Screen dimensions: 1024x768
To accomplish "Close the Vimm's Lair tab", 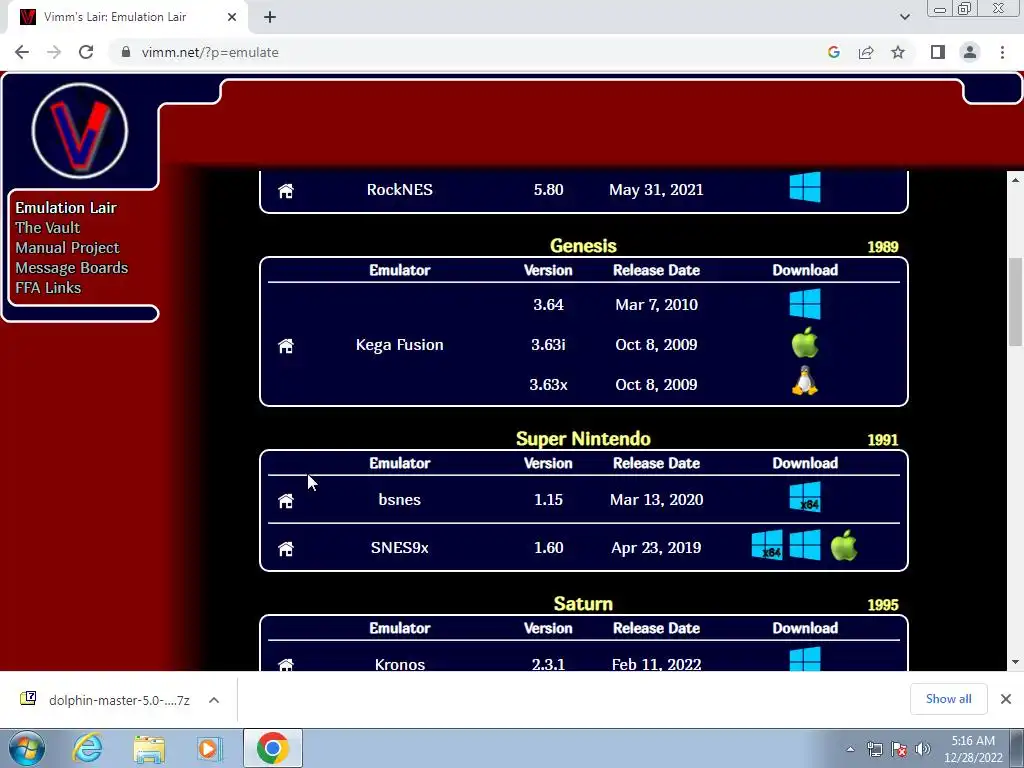I will coord(232,17).
